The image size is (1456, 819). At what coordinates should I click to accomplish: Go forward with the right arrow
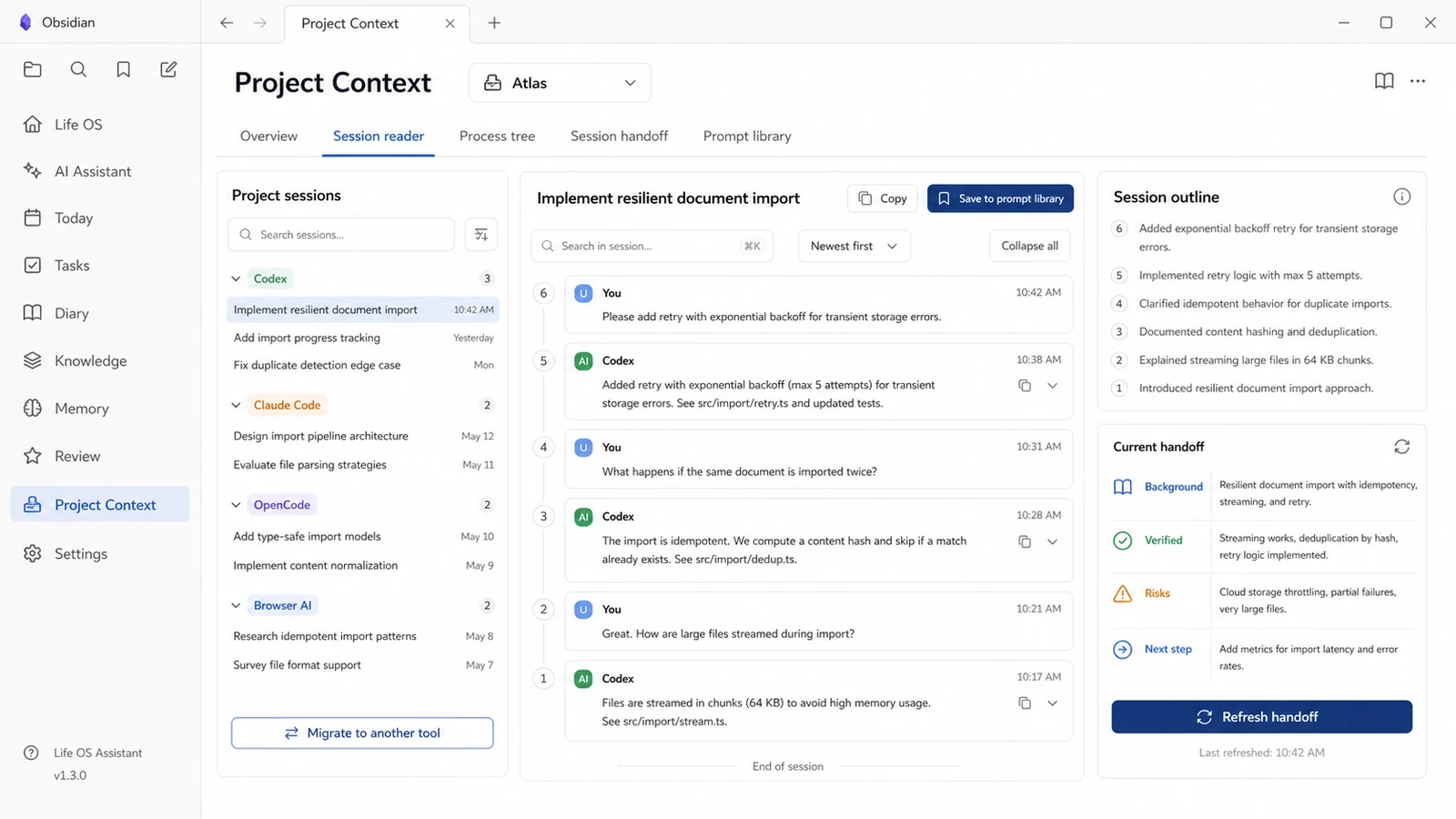[260, 23]
